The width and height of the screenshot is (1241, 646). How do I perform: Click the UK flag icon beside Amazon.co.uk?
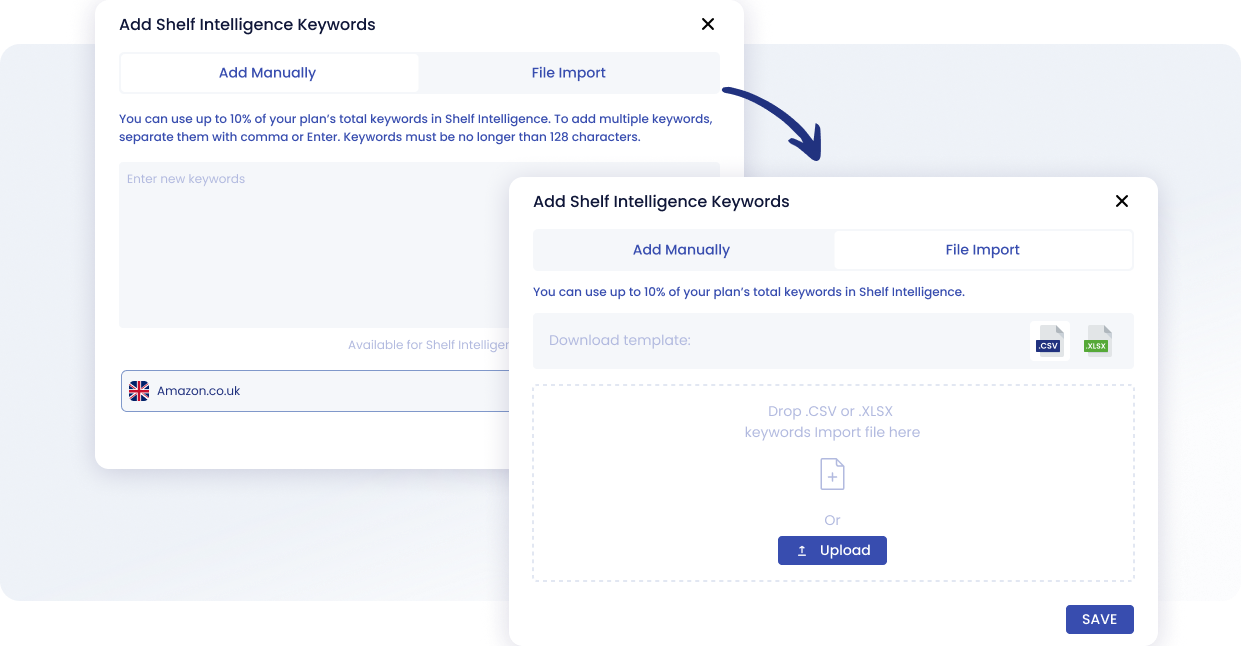click(139, 391)
